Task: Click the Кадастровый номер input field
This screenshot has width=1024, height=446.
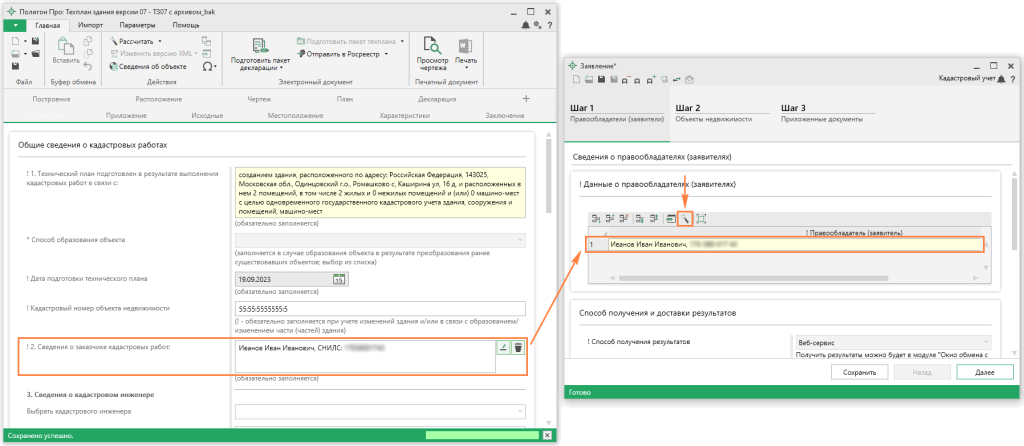Action: [379, 308]
